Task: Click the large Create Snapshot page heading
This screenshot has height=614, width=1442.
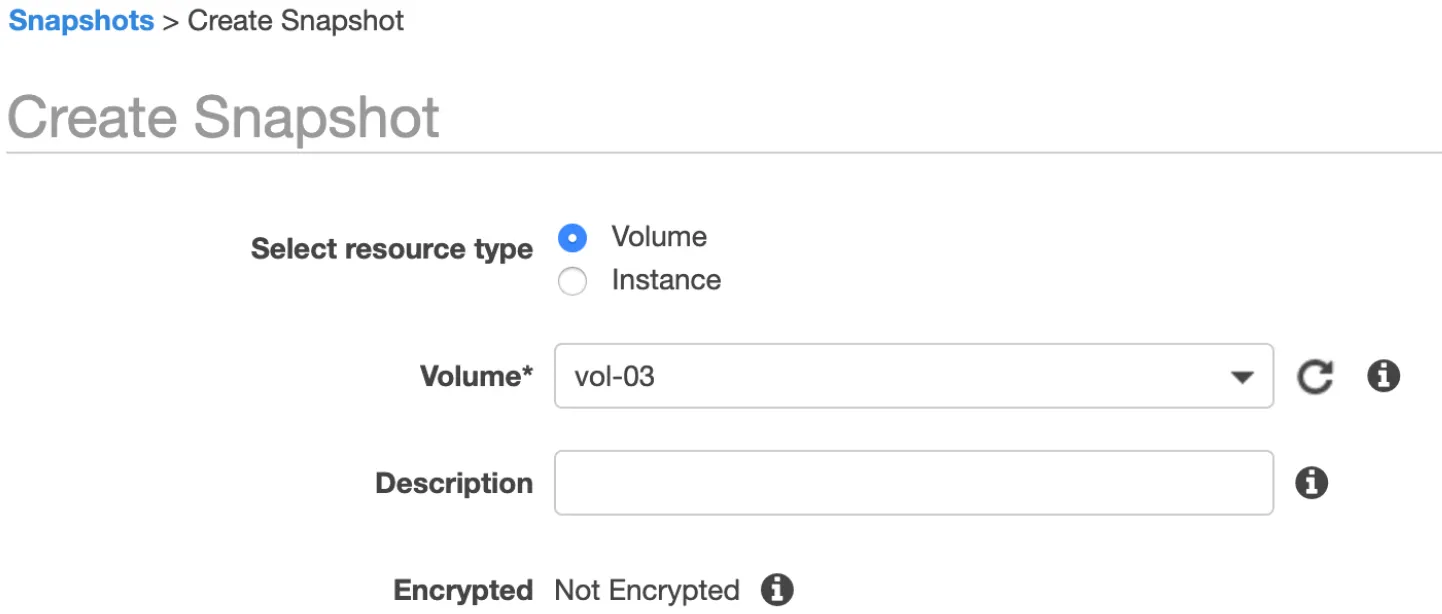Action: pyautogui.click(x=223, y=117)
